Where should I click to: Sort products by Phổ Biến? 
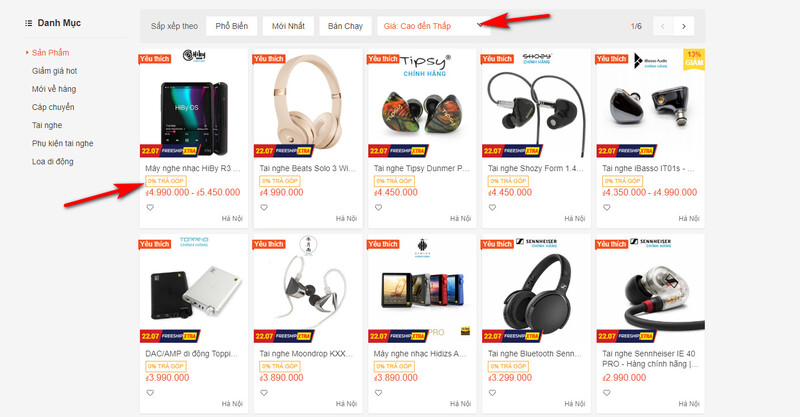point(232,26)
